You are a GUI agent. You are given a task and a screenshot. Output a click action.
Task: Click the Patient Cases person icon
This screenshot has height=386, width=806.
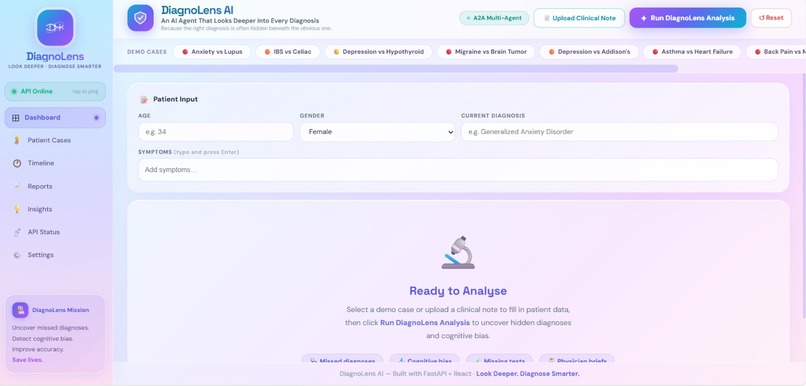pyautogui.click(x=17, y=140)
